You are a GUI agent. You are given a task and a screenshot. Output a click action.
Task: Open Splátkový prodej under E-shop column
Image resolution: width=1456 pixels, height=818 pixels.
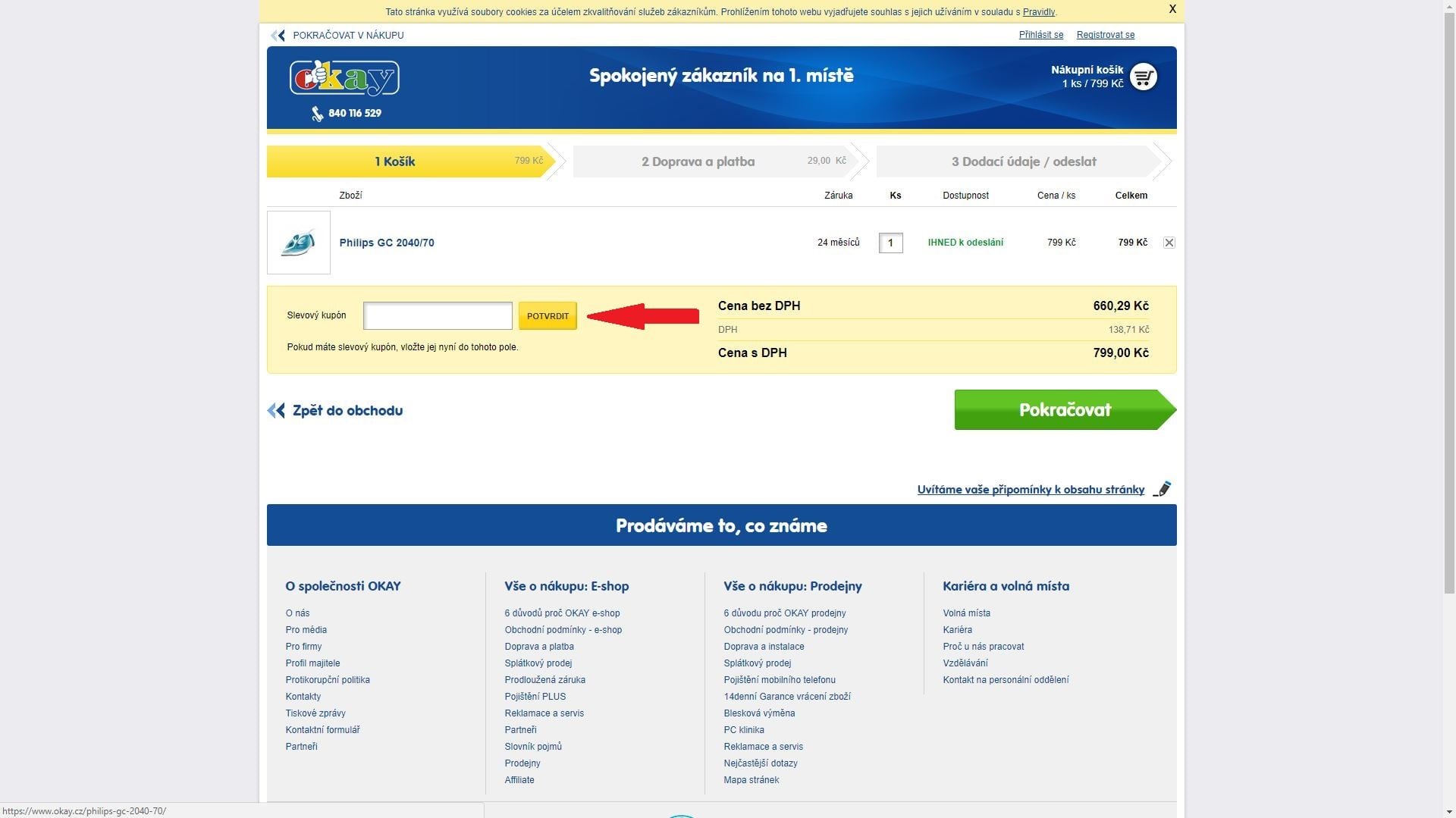[x=538, y=663]
